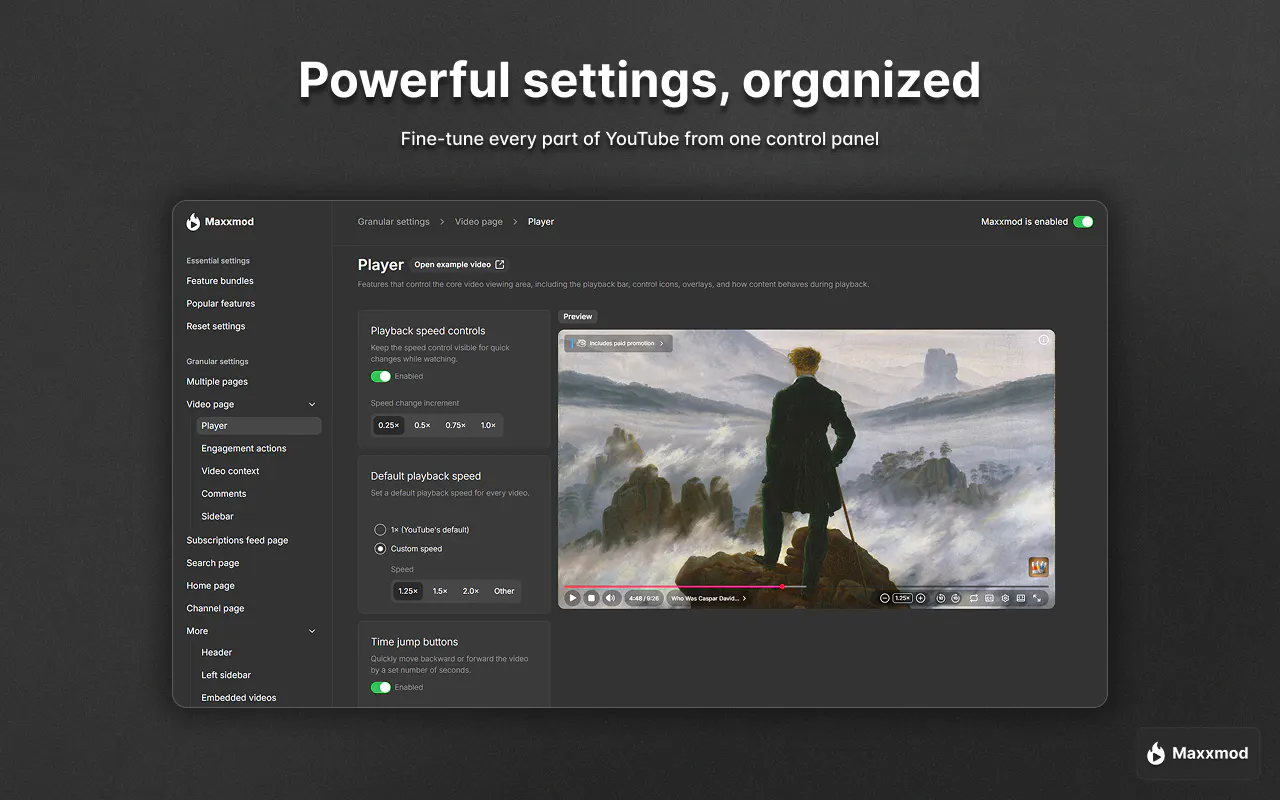
Task: Choose 1.5× default custom speed
Action: (440, 591)
